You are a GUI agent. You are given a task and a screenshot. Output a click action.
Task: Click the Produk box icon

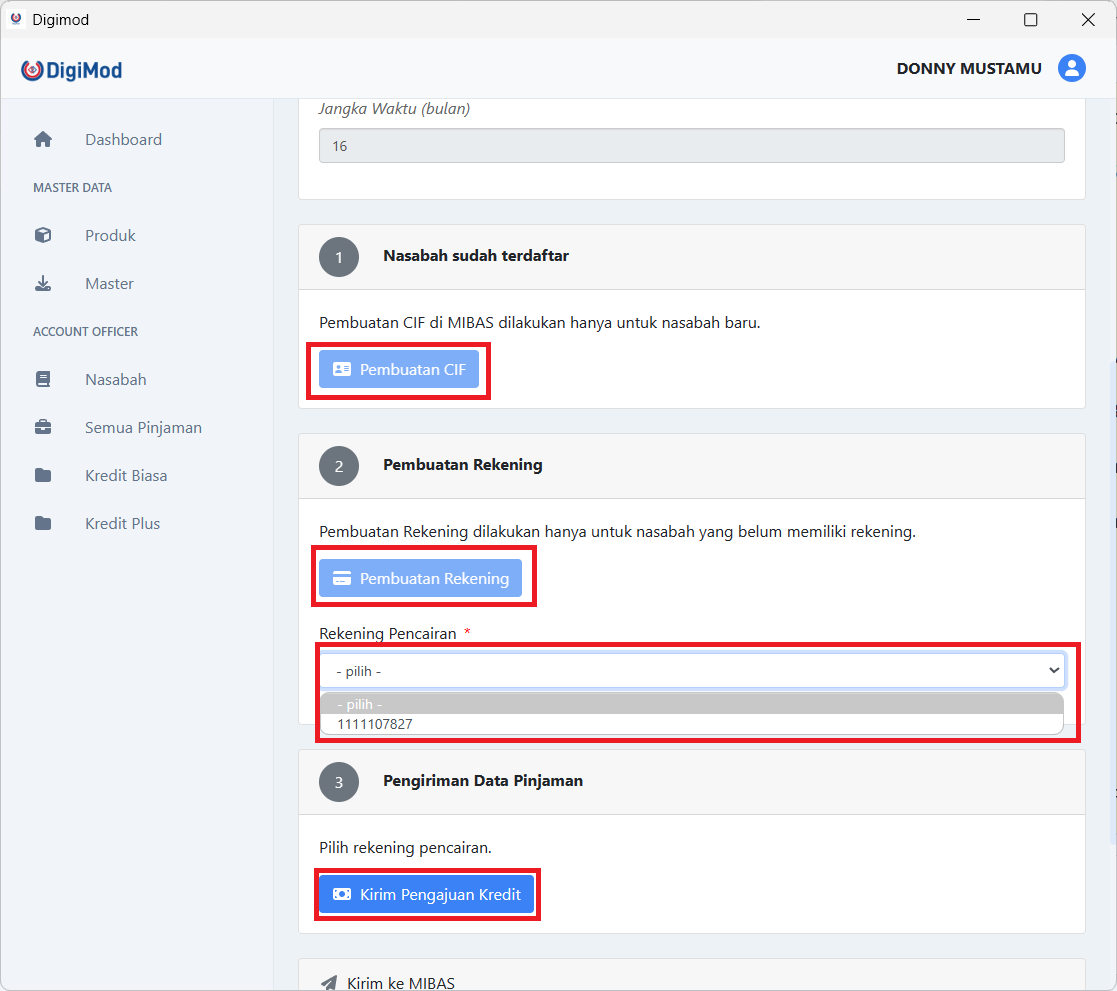point(43,236)
